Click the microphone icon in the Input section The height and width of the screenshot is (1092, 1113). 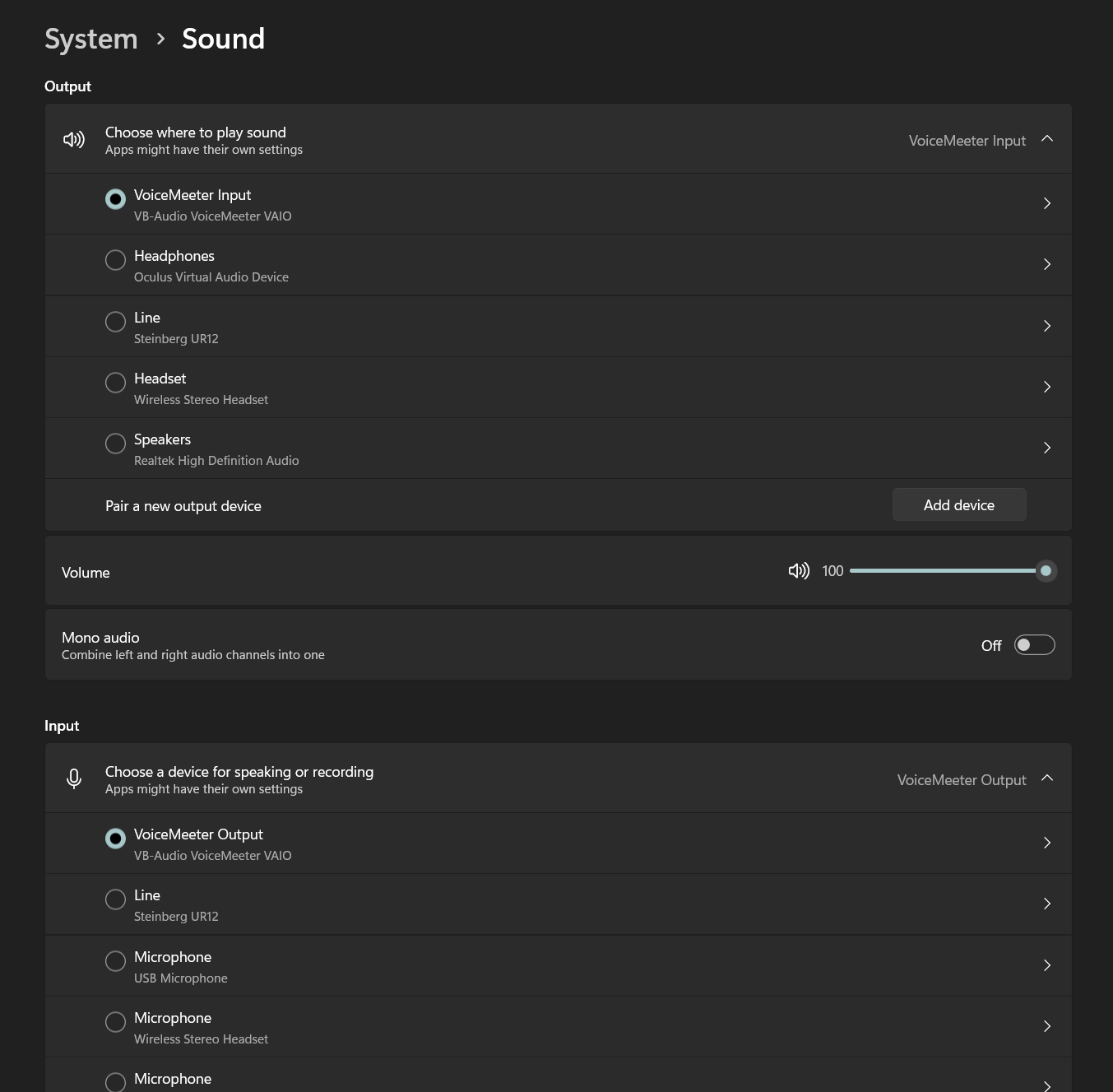point(74,778)
